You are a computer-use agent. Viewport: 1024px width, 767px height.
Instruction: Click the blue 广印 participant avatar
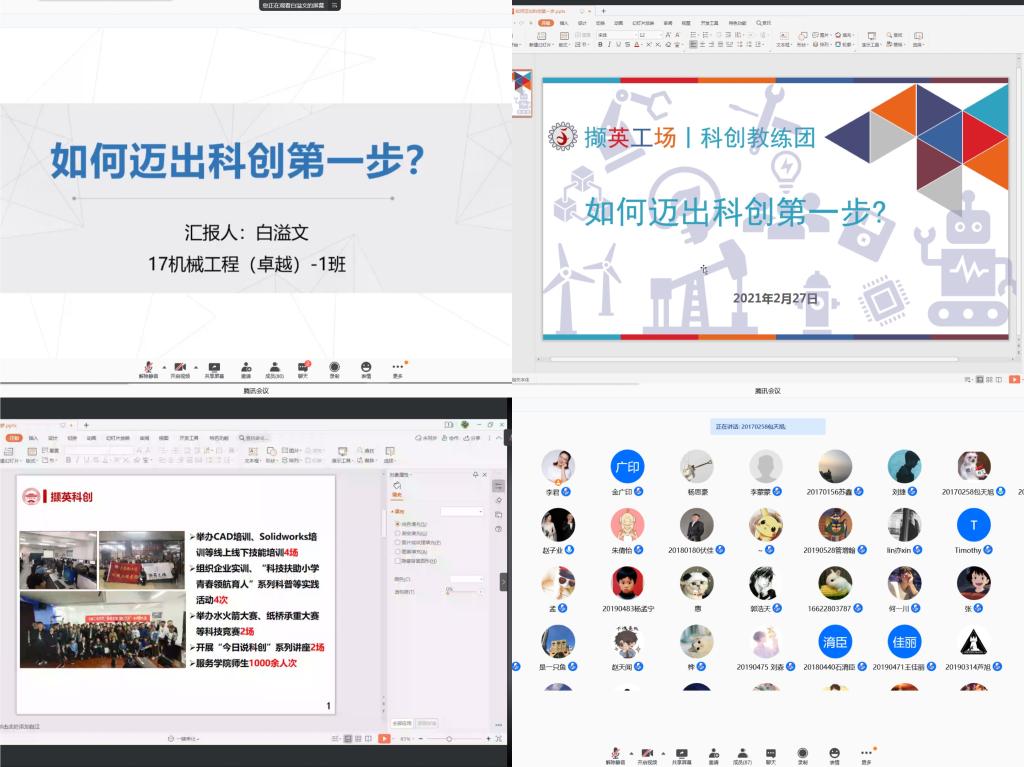tap(626, 467)
